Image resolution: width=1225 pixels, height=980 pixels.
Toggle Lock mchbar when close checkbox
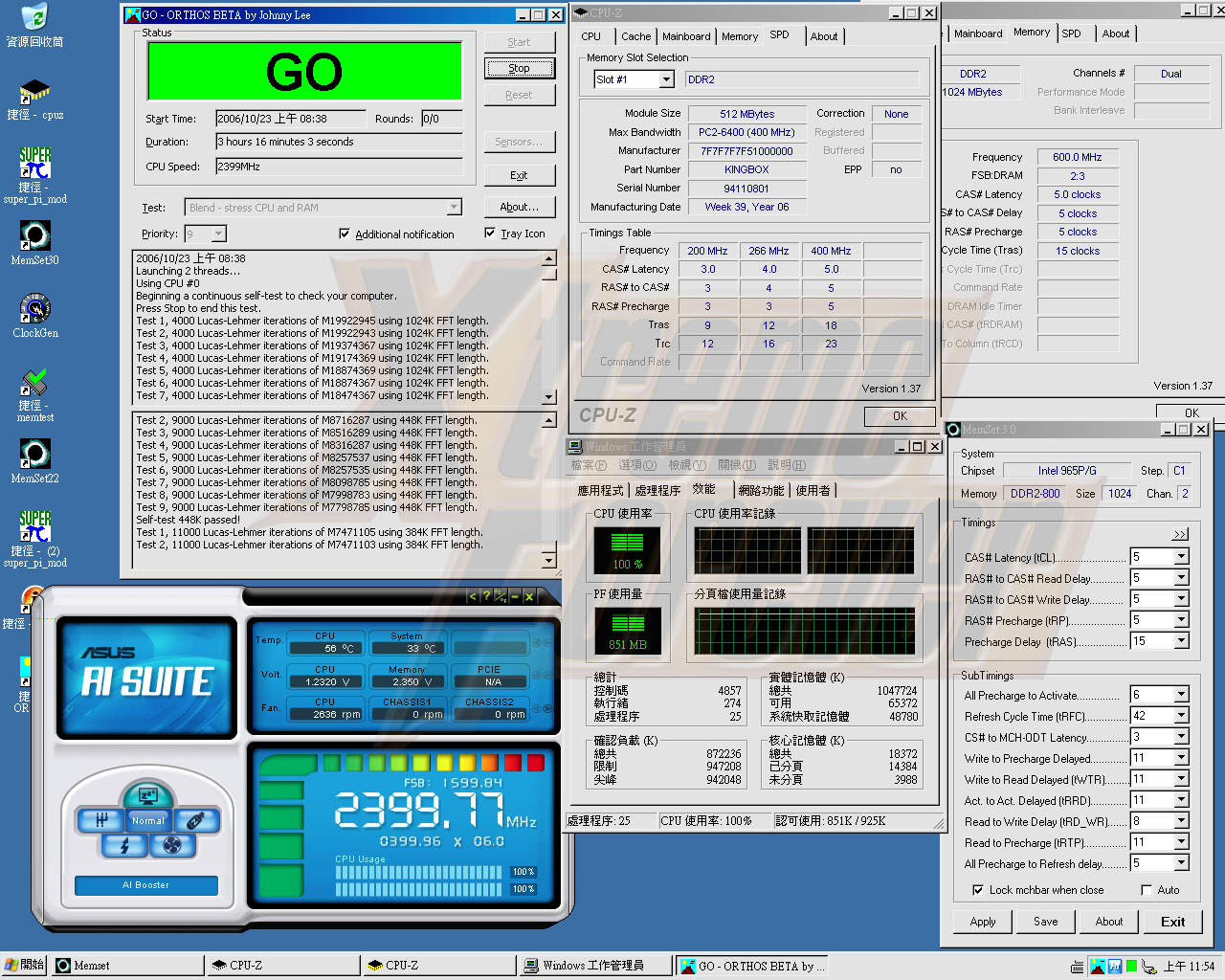[x=977, y=890]
